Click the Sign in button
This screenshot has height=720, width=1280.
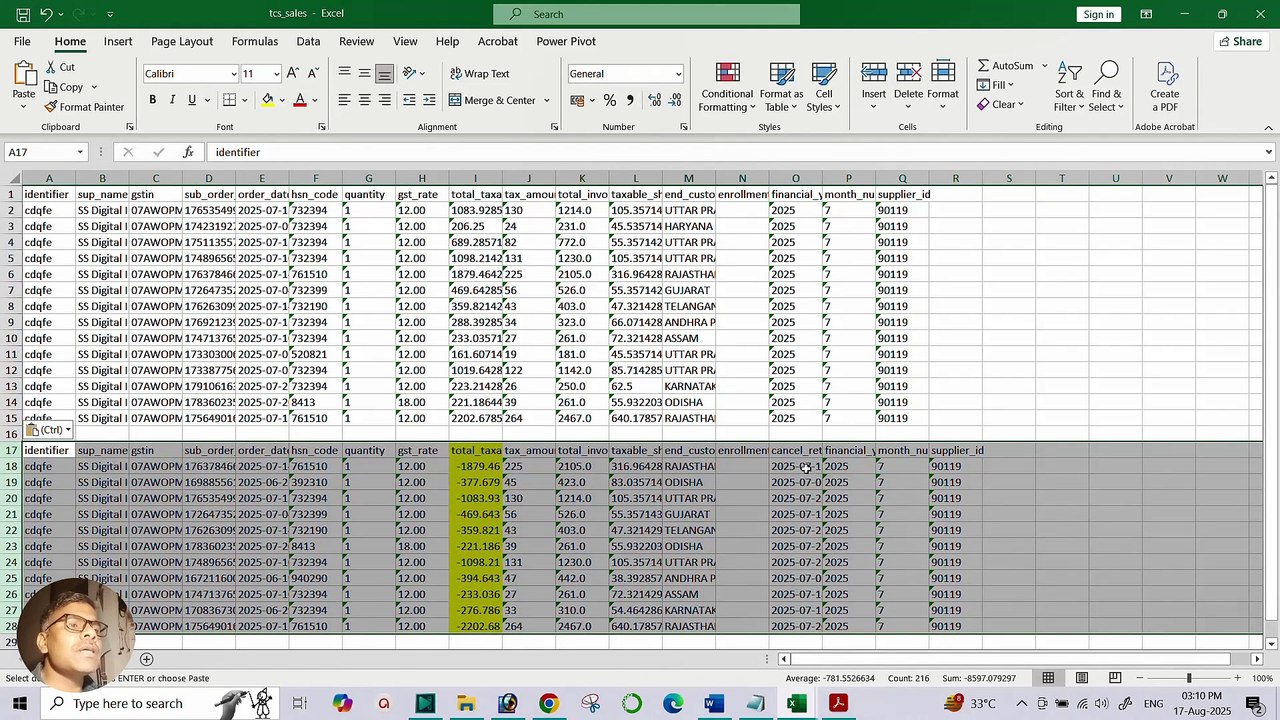[1098, 14]
